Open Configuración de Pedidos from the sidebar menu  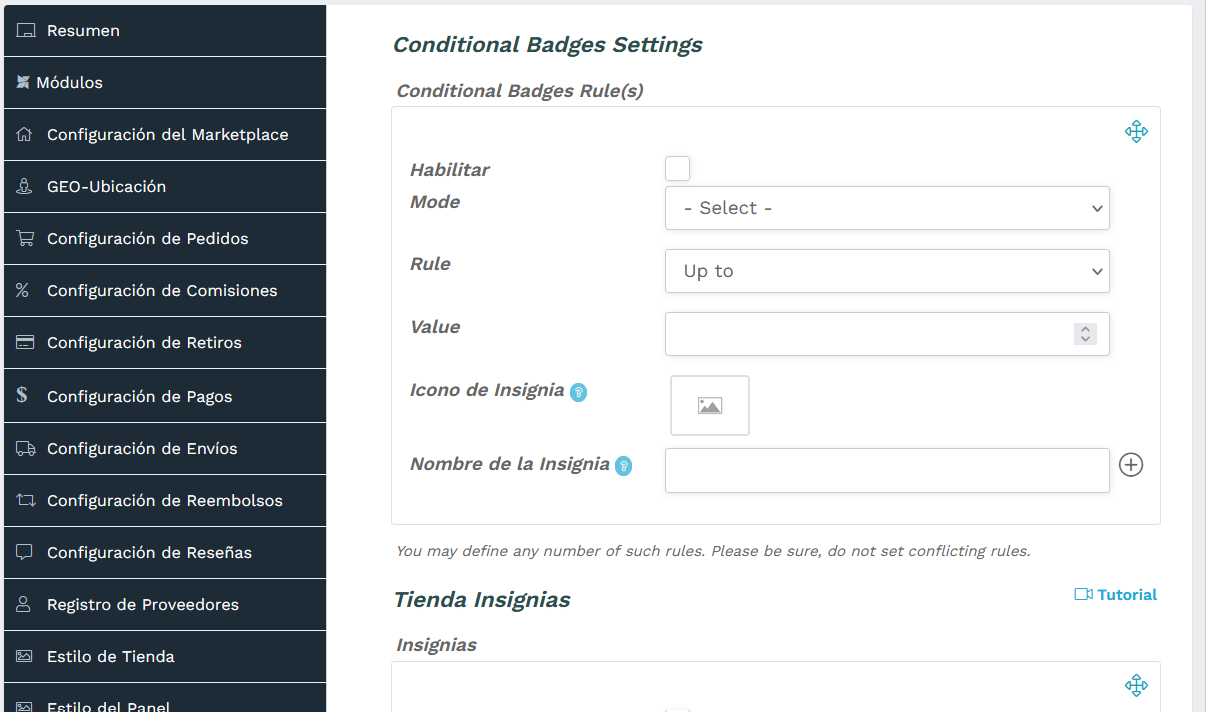click(x=150, y=238)
